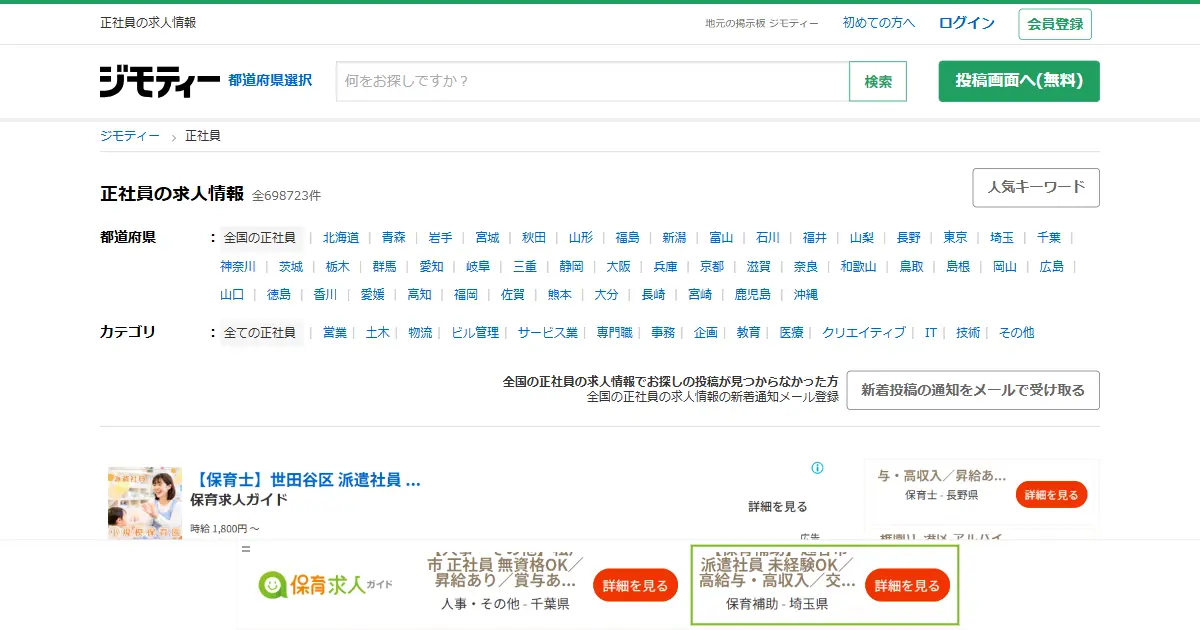1200x630 pixels.
Task: Filter by 愛知 prefecture
Action: click(x=431, y=267)
